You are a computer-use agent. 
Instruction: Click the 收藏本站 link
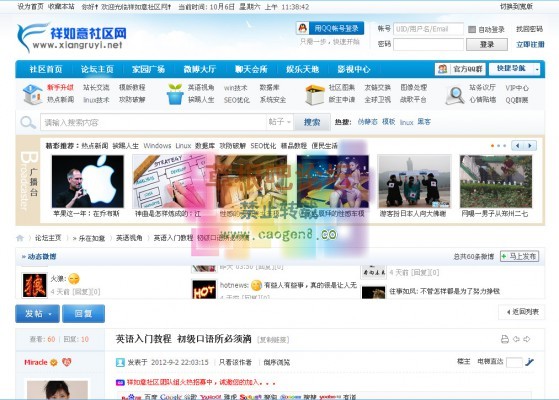(x=61, y=6)
